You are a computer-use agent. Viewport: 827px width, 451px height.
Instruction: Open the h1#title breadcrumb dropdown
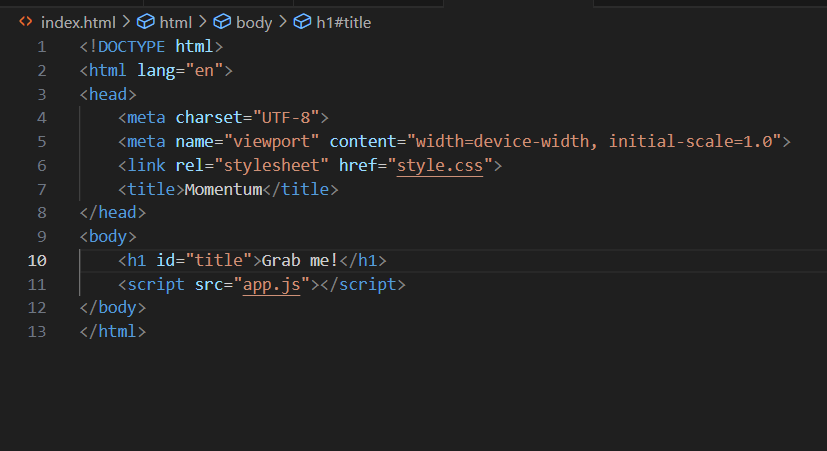[x=343, y=23]
